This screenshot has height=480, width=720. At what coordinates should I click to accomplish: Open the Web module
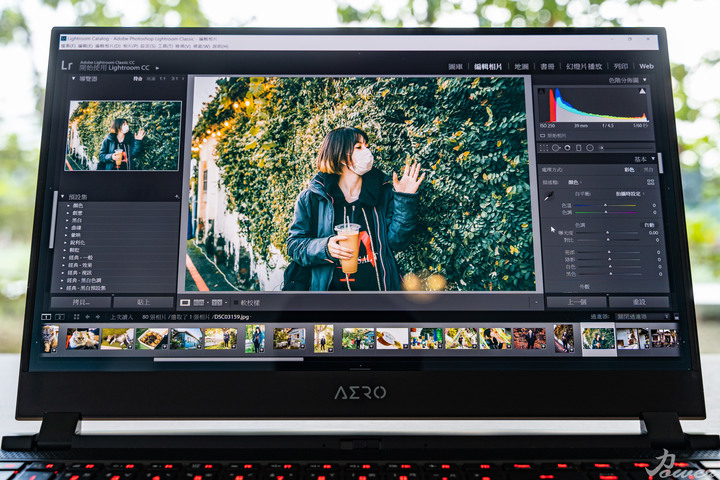tap(646, 66)
